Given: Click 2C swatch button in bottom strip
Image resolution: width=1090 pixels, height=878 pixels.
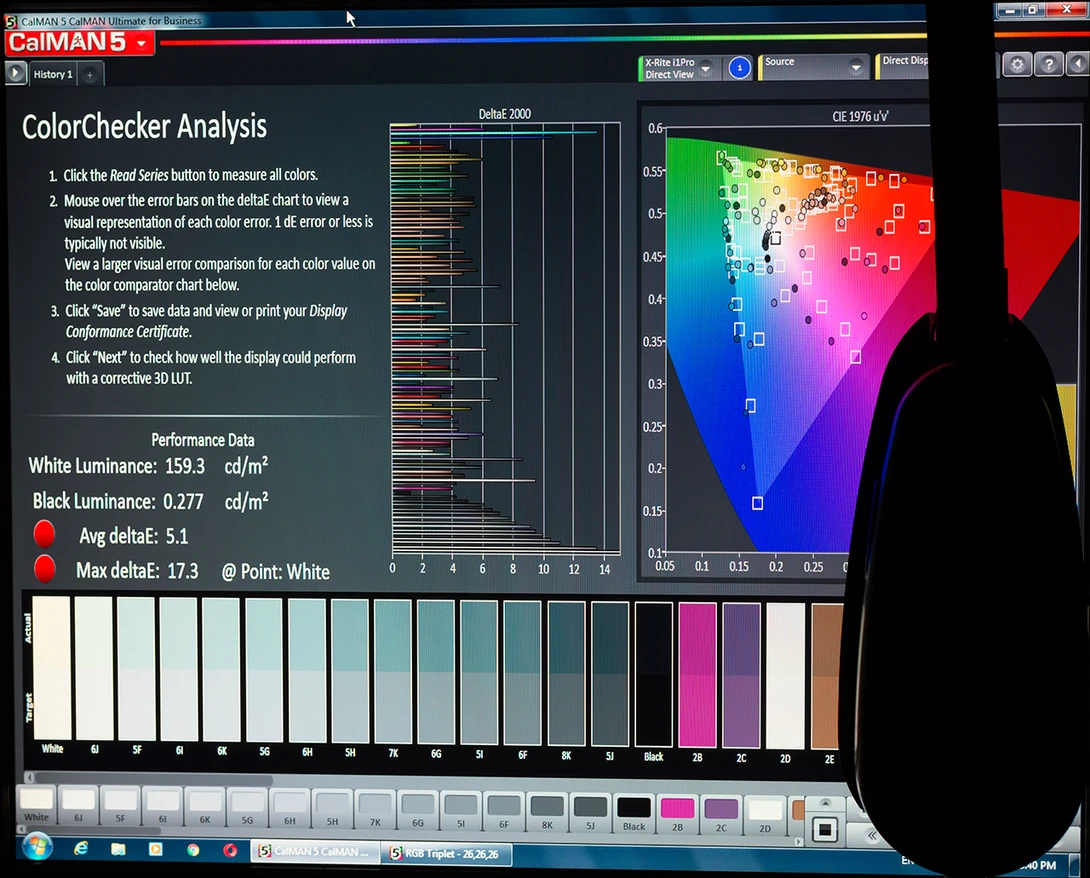Looking at the screenshot, I should coord(722,816).
